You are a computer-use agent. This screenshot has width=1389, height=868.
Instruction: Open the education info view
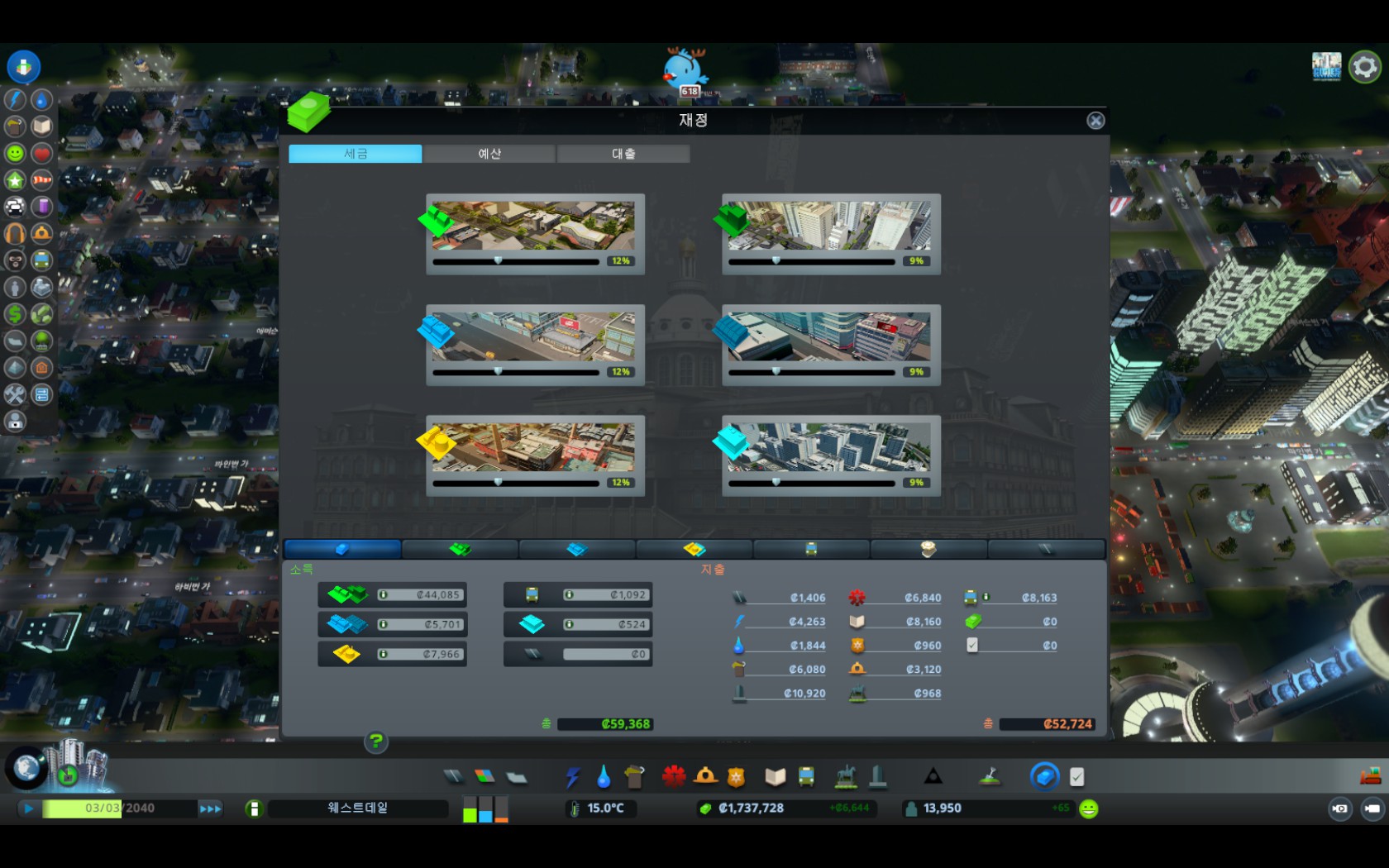[x=42, y=126]
